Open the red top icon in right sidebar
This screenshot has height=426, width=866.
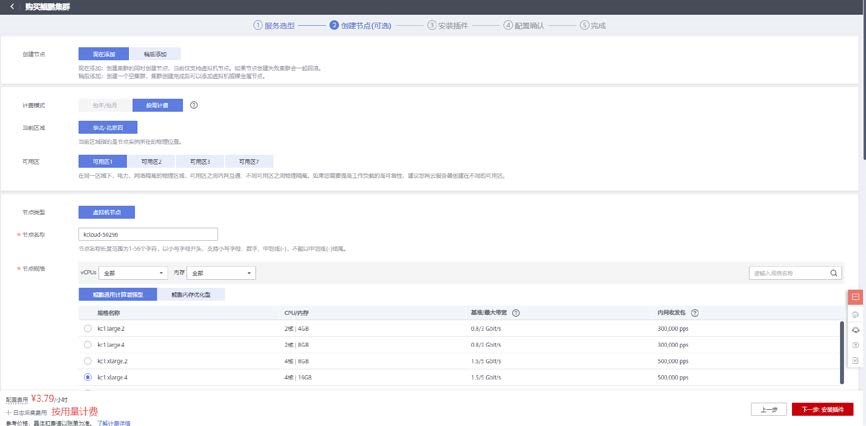coord(856,297)
